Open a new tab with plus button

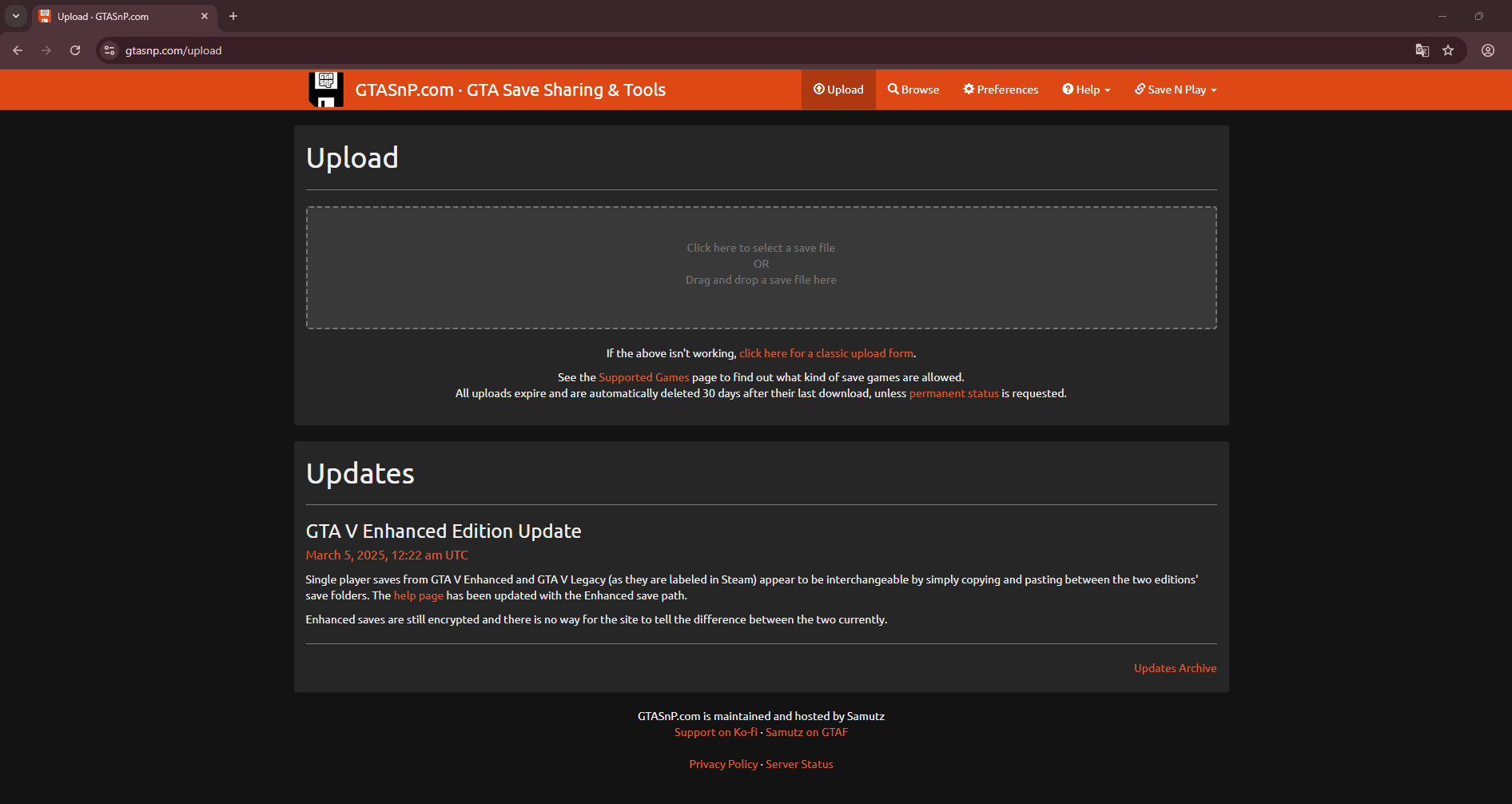click(233, 16)
